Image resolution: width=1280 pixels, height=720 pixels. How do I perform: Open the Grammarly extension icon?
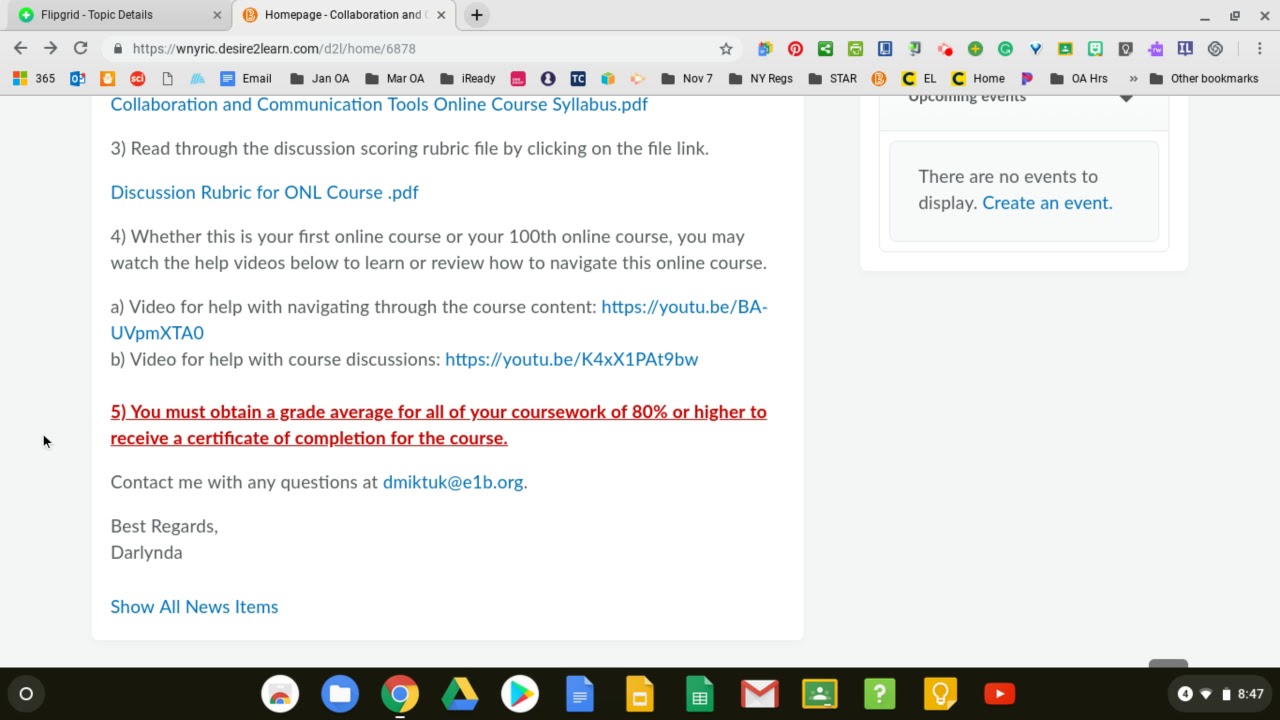pyautogui.click(x=1005, y=48)
